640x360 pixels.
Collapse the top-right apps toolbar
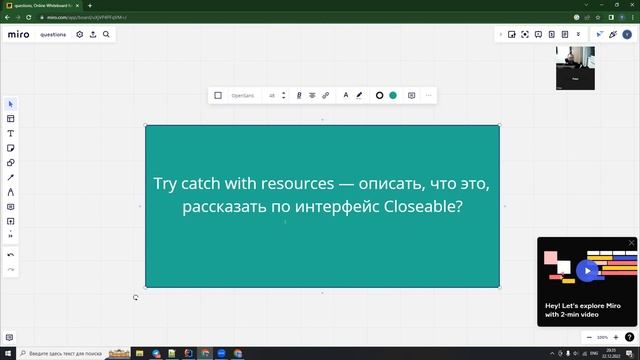click(x=501, y=35)
